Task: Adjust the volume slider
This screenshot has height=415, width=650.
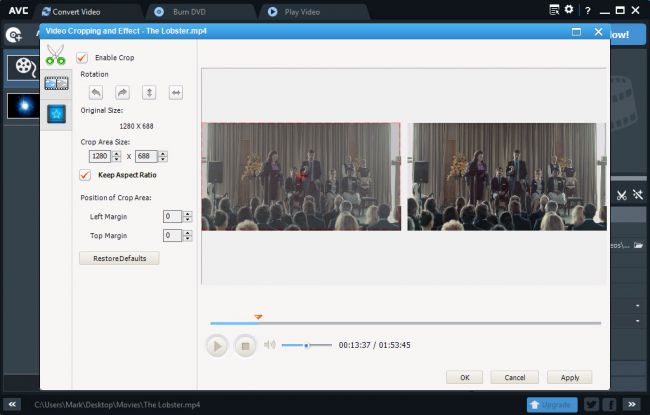Action: coord(306,345)
